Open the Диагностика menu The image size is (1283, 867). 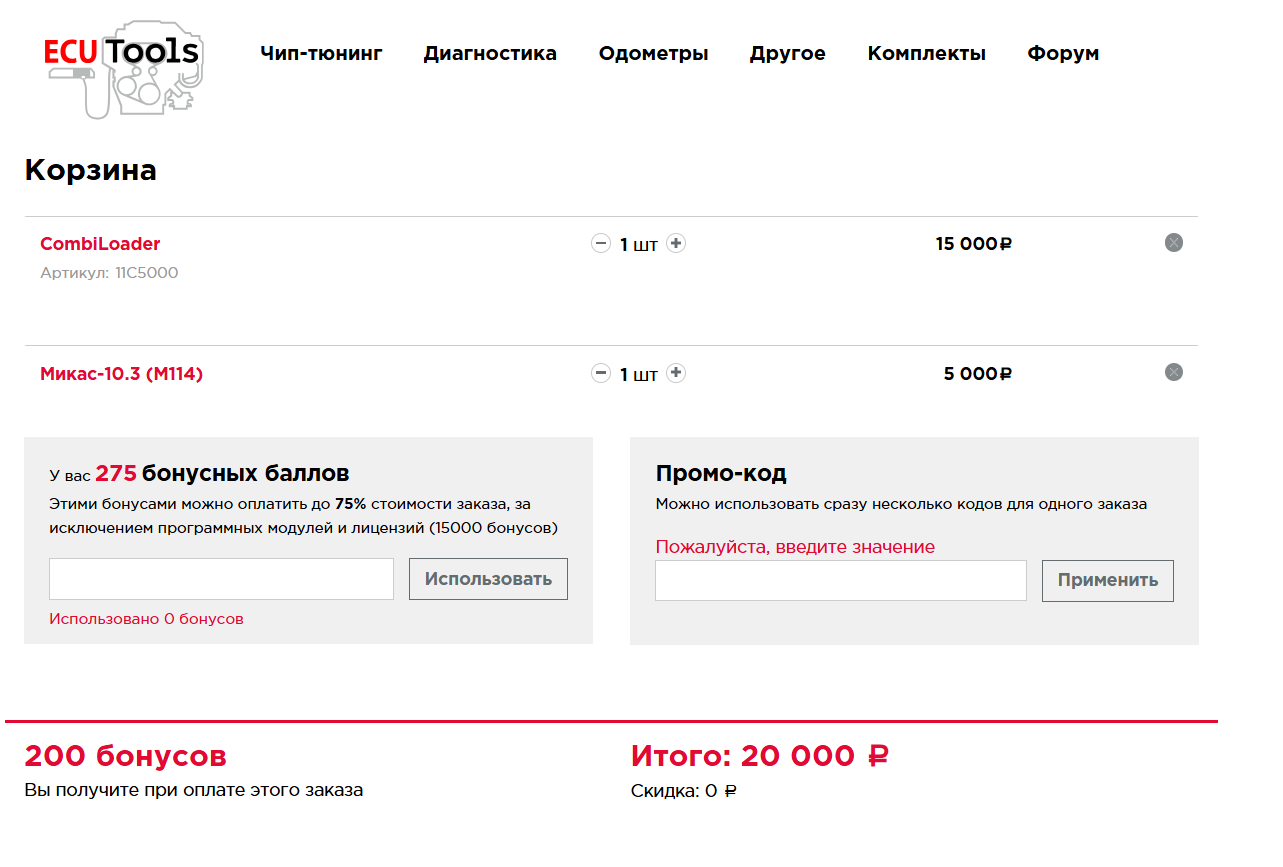490,54
